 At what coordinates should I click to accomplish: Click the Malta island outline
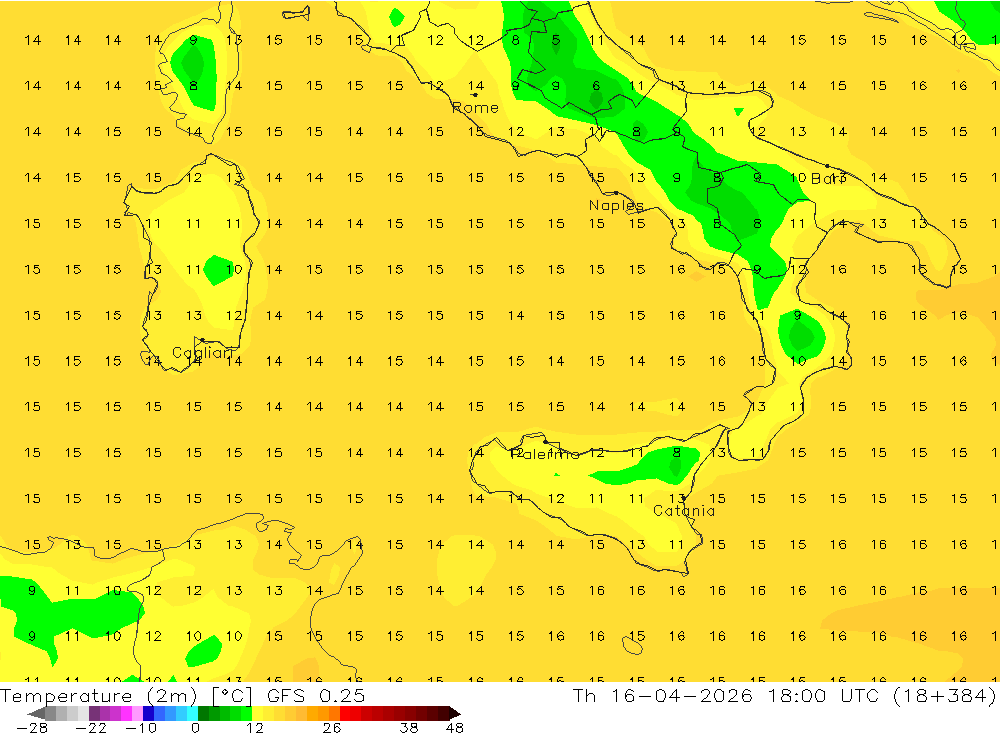(x=632, y=646)
